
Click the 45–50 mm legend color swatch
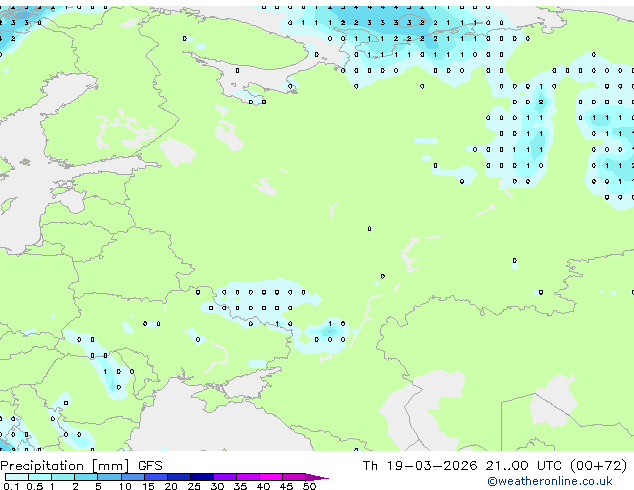pos(294,477)
